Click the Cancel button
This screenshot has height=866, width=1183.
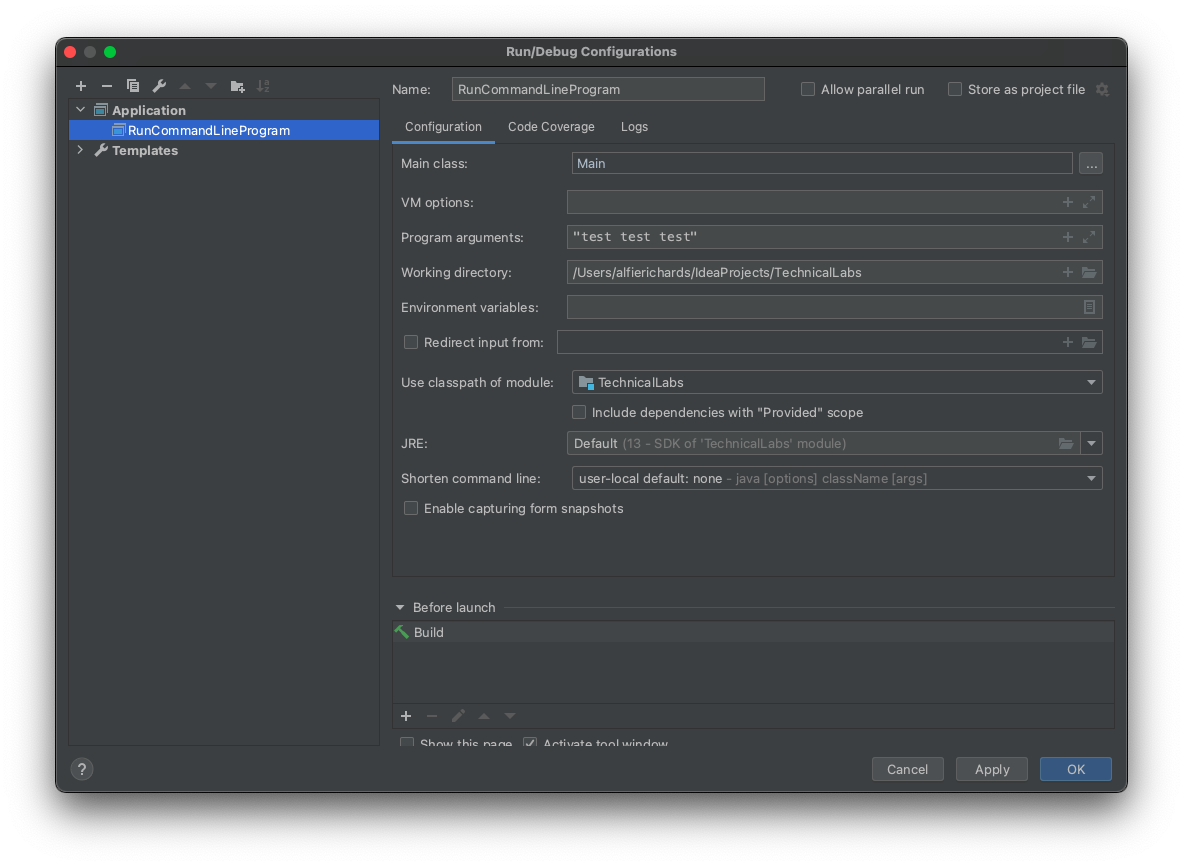pos(907,769)
